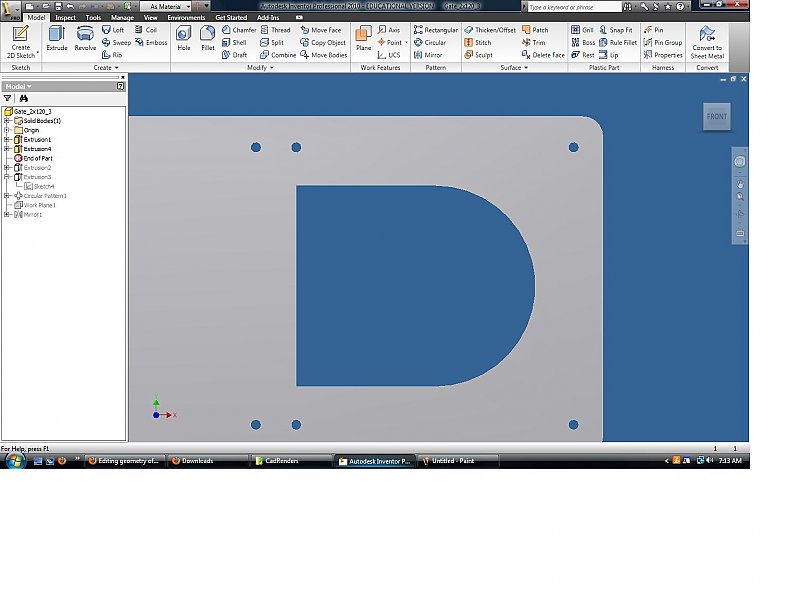Switch to the Inspect ribbon tab
Image resolution: width=800 pixels, height=600 pixels.
[x=65, y=17]
